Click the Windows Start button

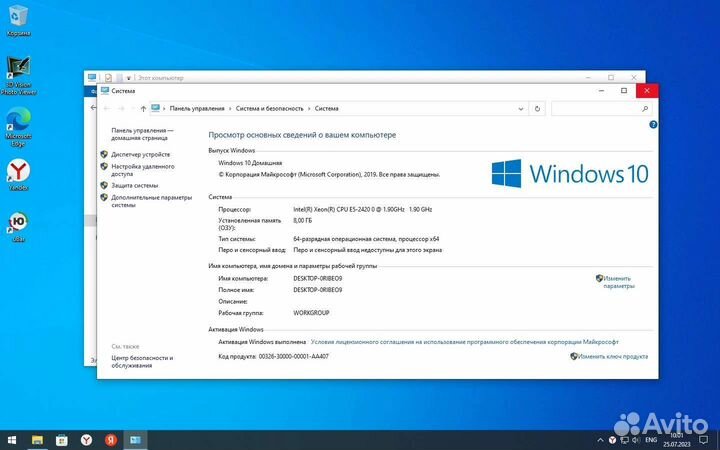tap(12, 439)
